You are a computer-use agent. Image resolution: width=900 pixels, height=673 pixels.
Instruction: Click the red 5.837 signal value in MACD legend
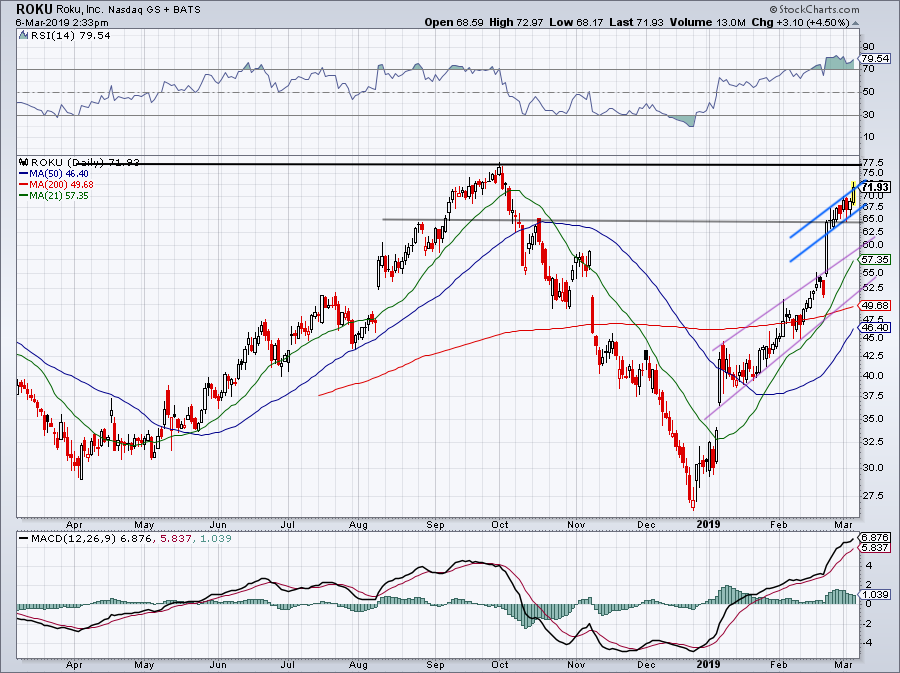(174, 539)
